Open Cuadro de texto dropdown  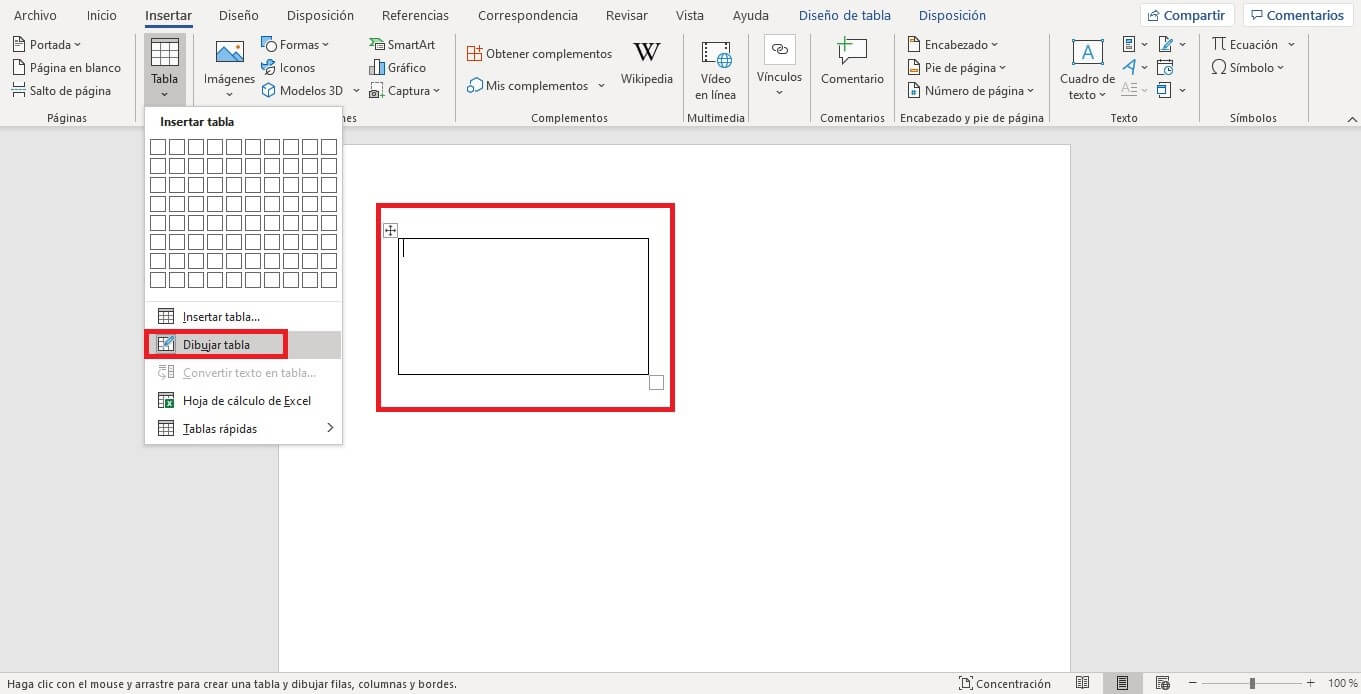tap(1087, 70)
